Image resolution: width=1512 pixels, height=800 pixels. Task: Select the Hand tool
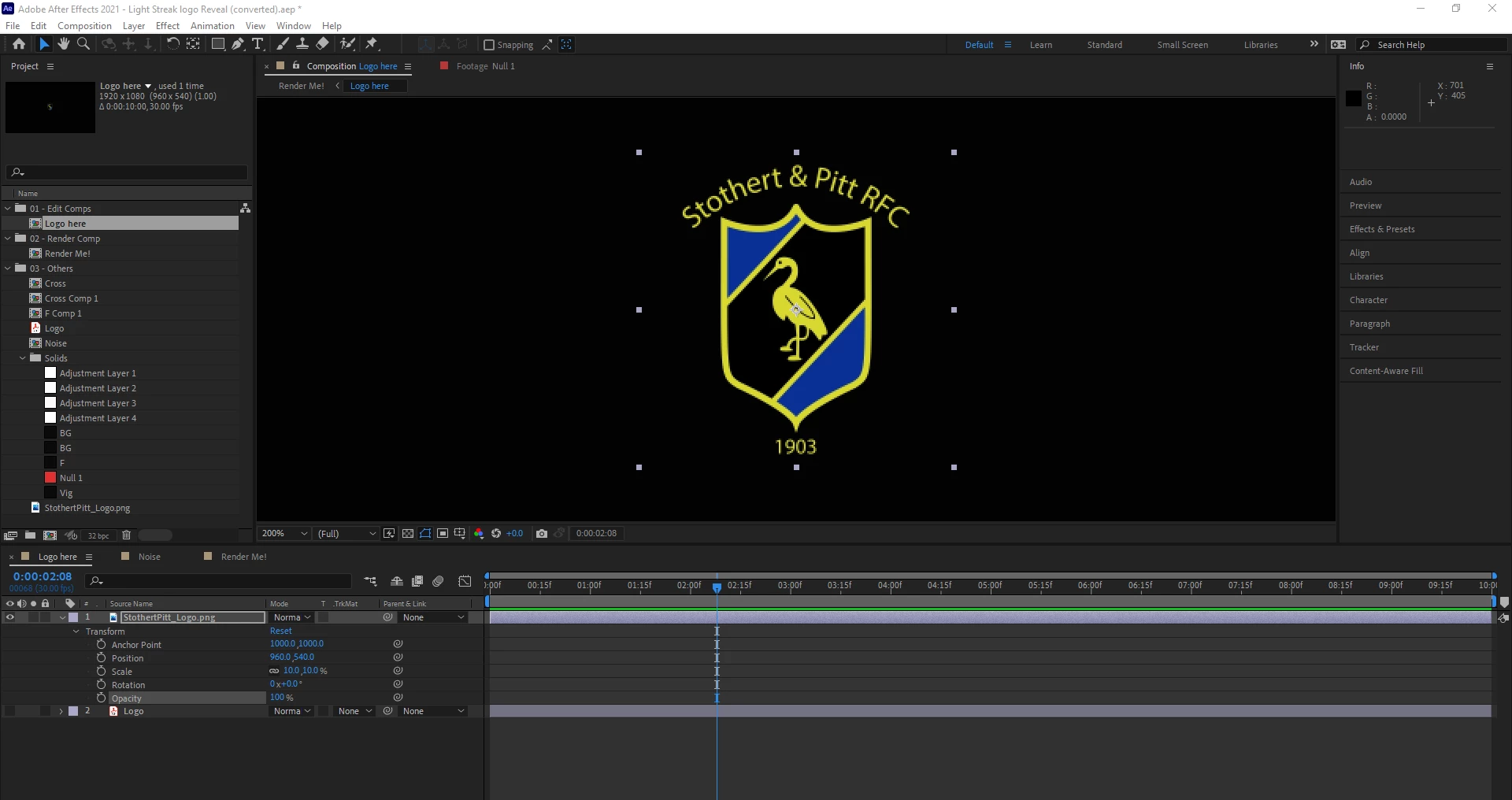[64, 44]
